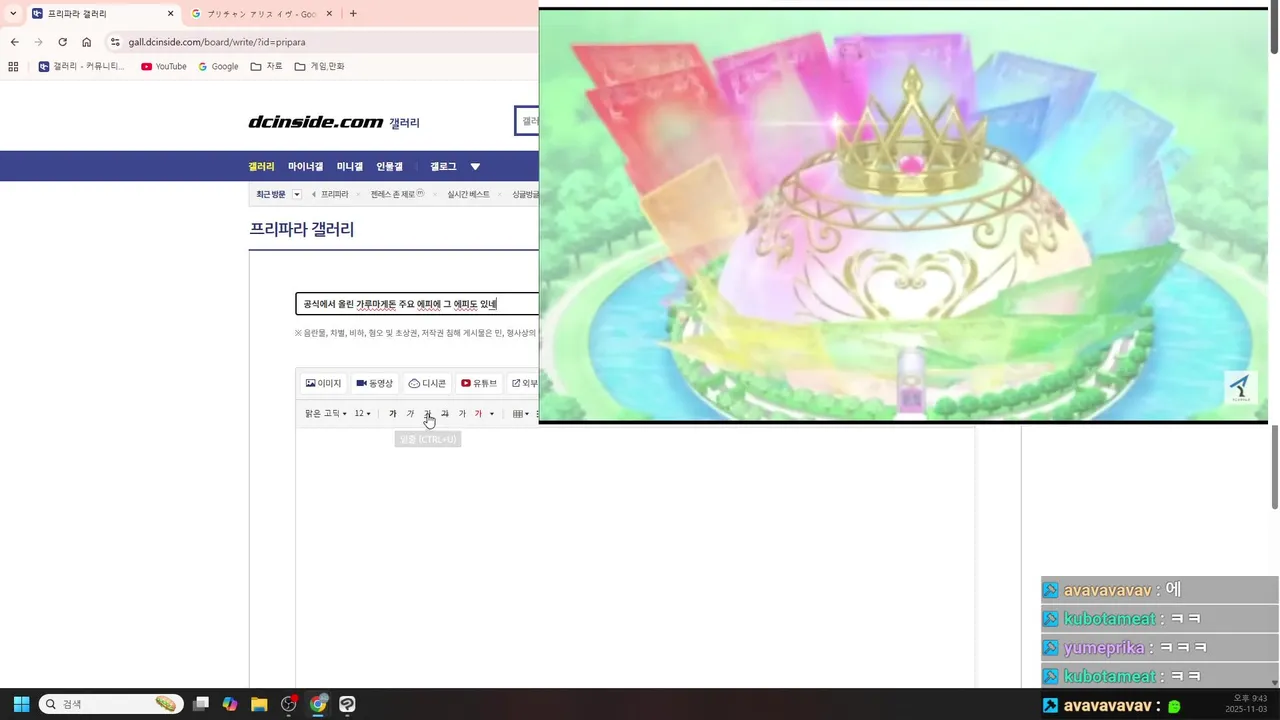This screenshot has height=720, width=1280.
Task: Click the post title input field
Action: pyautogui.click(x=417, y=304)
